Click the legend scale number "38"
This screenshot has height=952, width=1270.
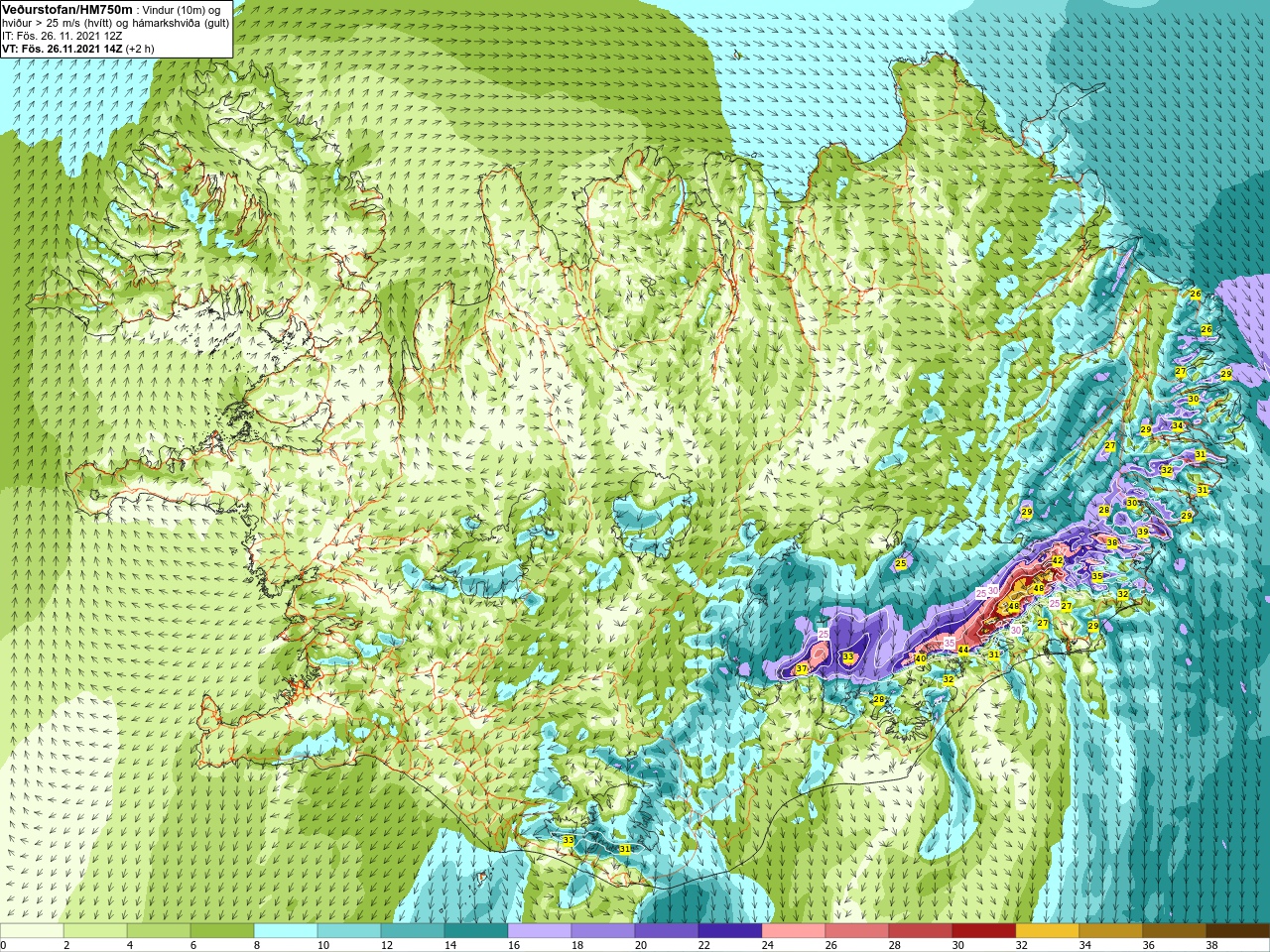pos(1212,945)
